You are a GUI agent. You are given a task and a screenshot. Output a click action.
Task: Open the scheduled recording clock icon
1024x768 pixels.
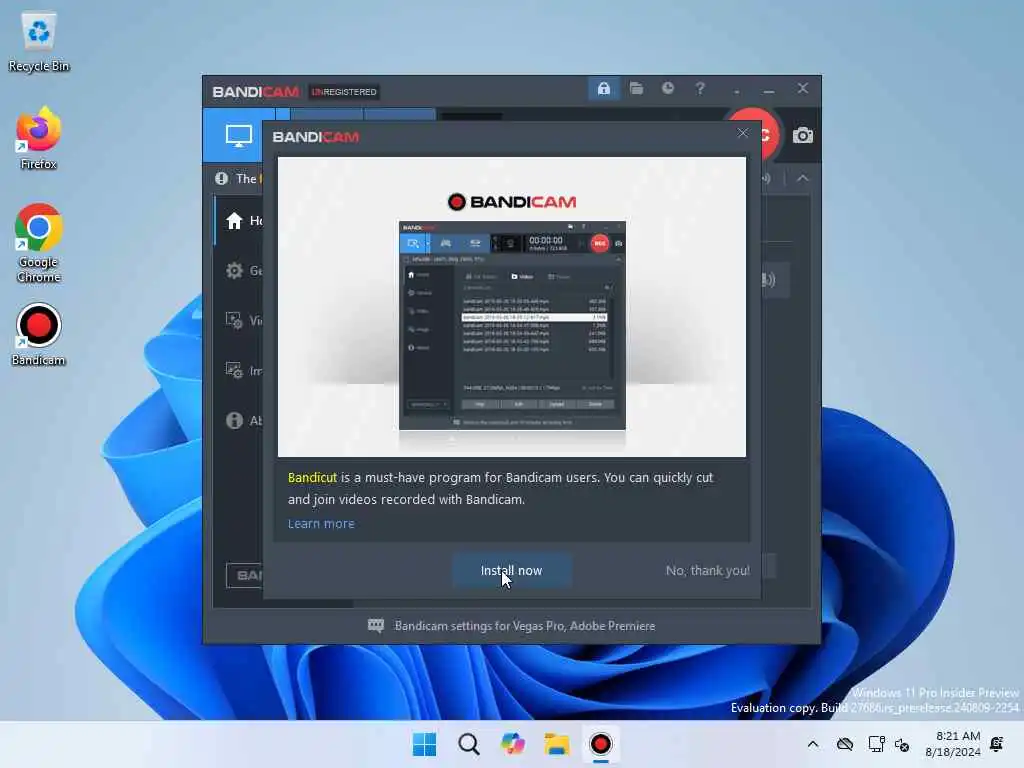[667, 88]
